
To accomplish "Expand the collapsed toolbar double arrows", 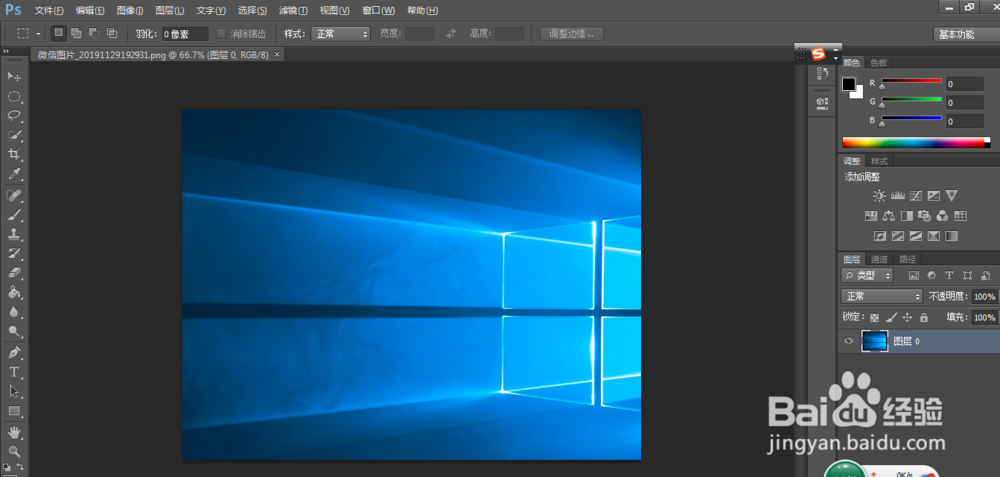I will pos(6,52).
